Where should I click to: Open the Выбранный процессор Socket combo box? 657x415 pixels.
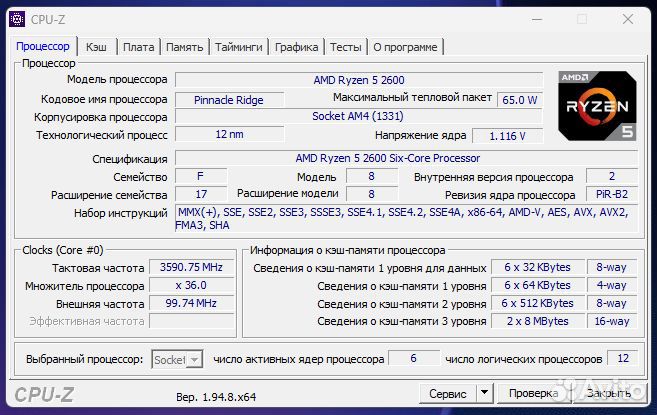tap(177, 360)
